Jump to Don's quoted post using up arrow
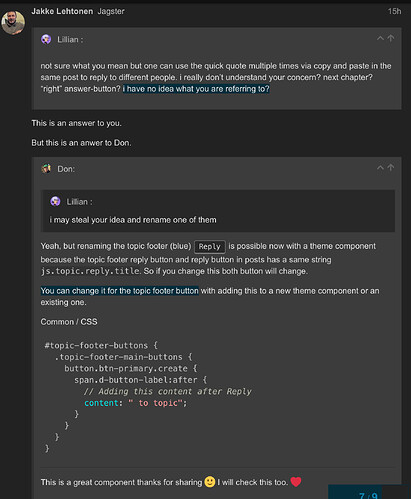This screenshot has height=499, width=411. (391, 168)
